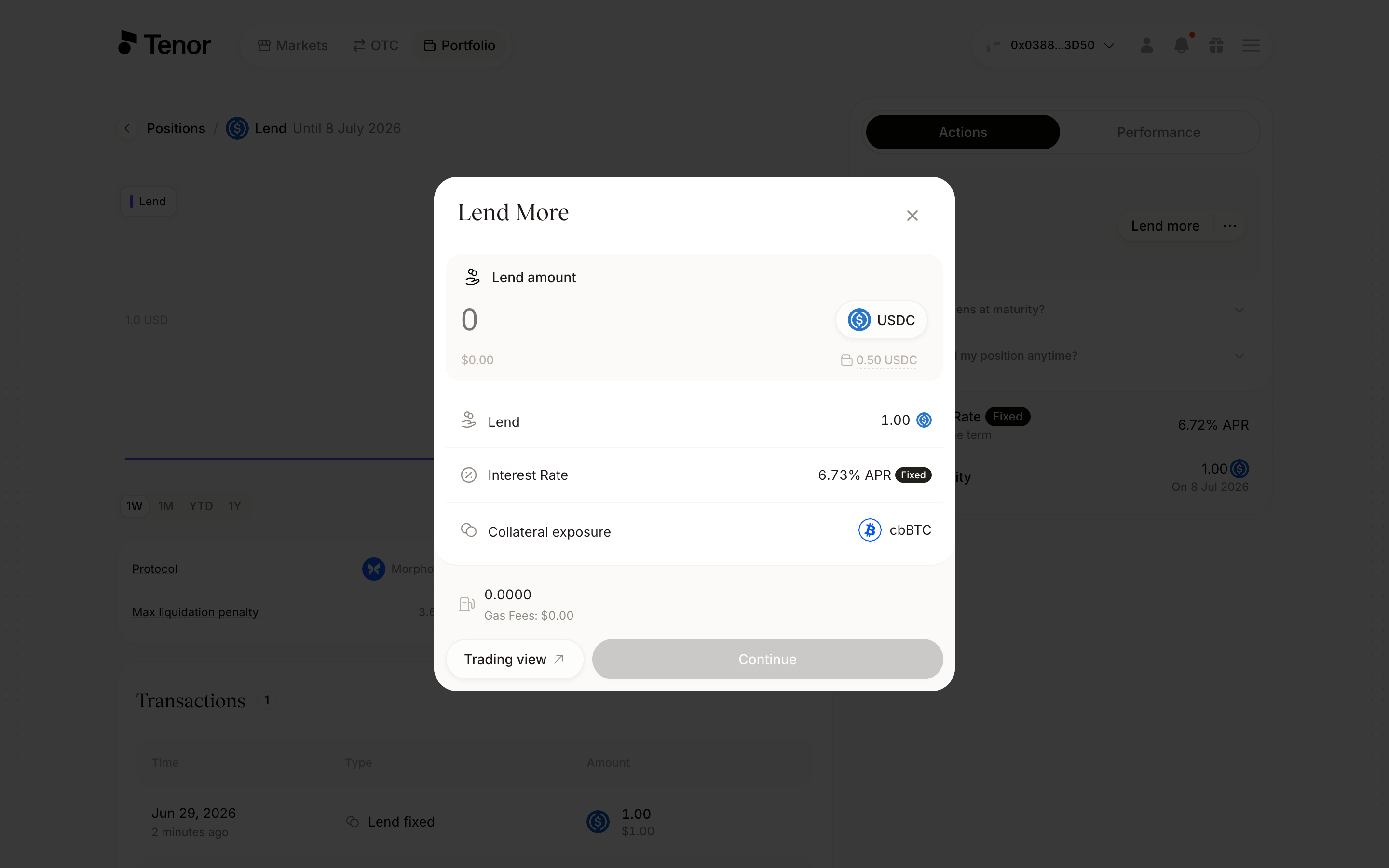The image size is (1389, 868).
Task: Click the 6.72% APR value
Action: coord(1213,425)
